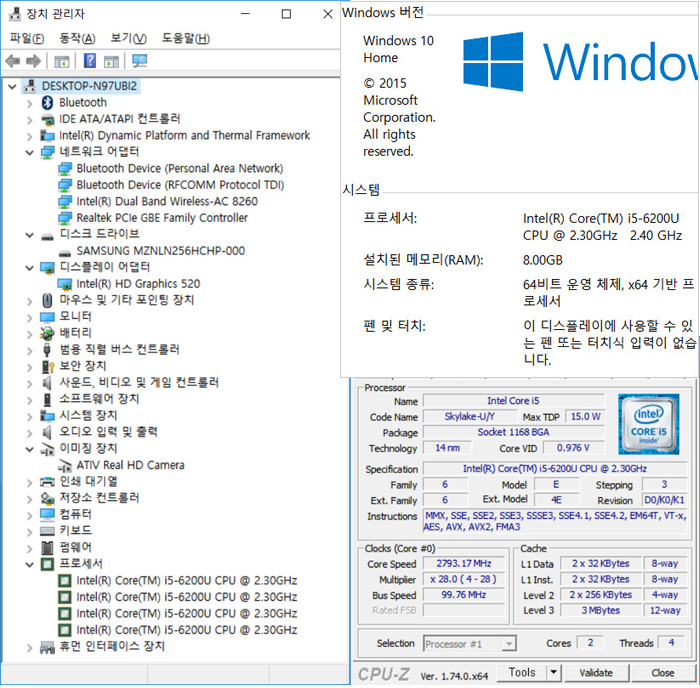Screen dimensions: 700x688
Task: Expand the Intel Dynamic Platform and Thermal Framework node
Action: pos(29,136)
